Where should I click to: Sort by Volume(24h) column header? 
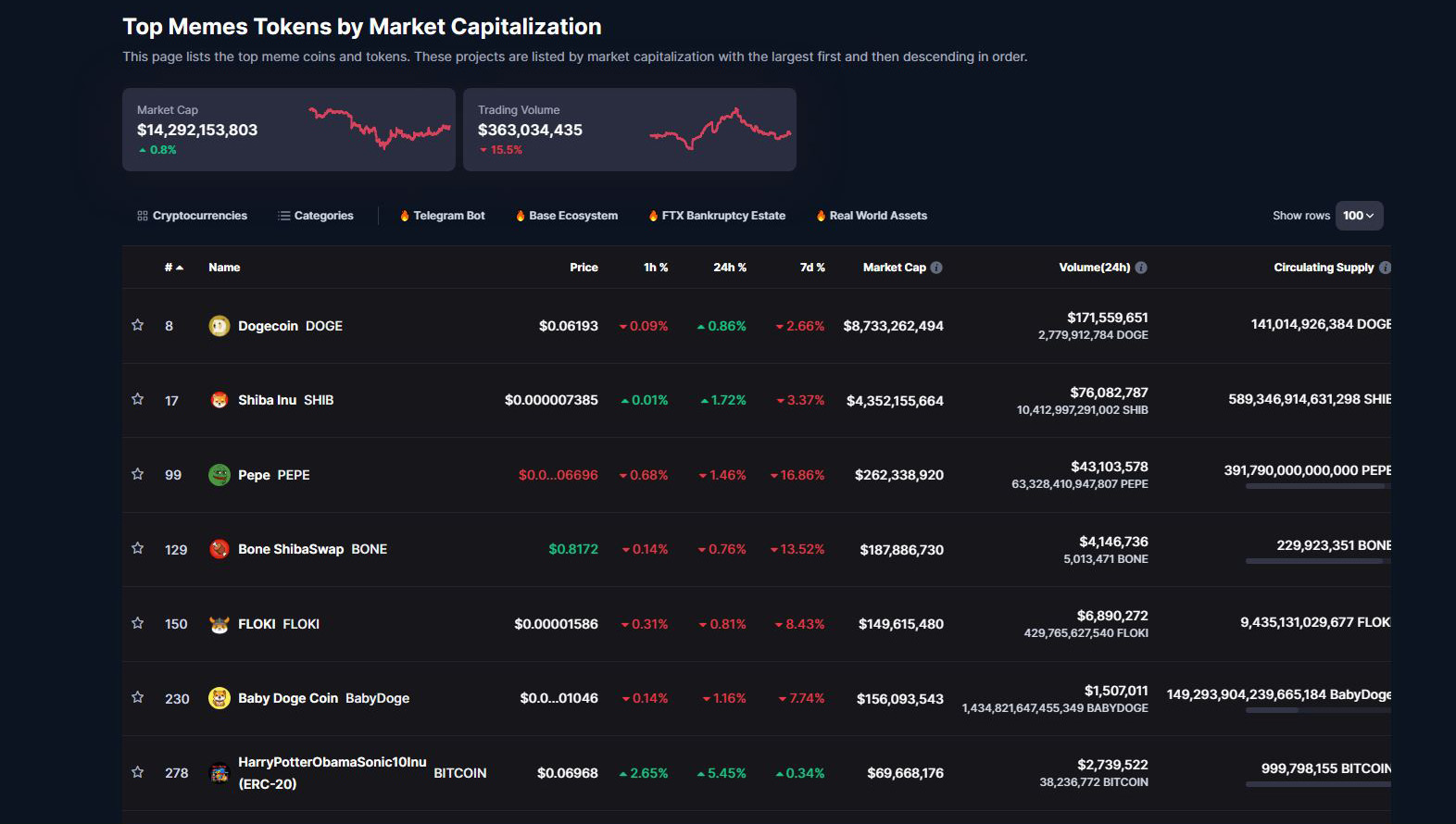(1095, 268)
